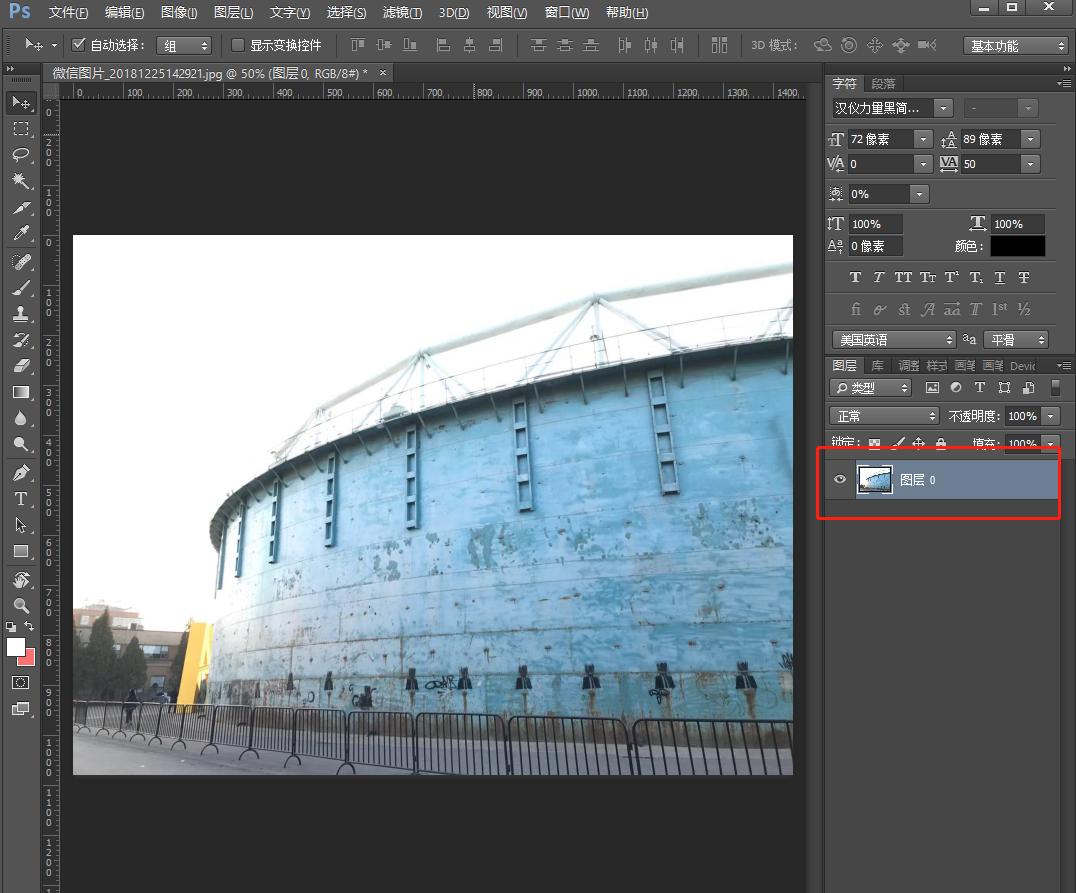Click the black text 颜色 swatch
Viewport: 1076px width, 893px height.
(x=1017, y=246)
